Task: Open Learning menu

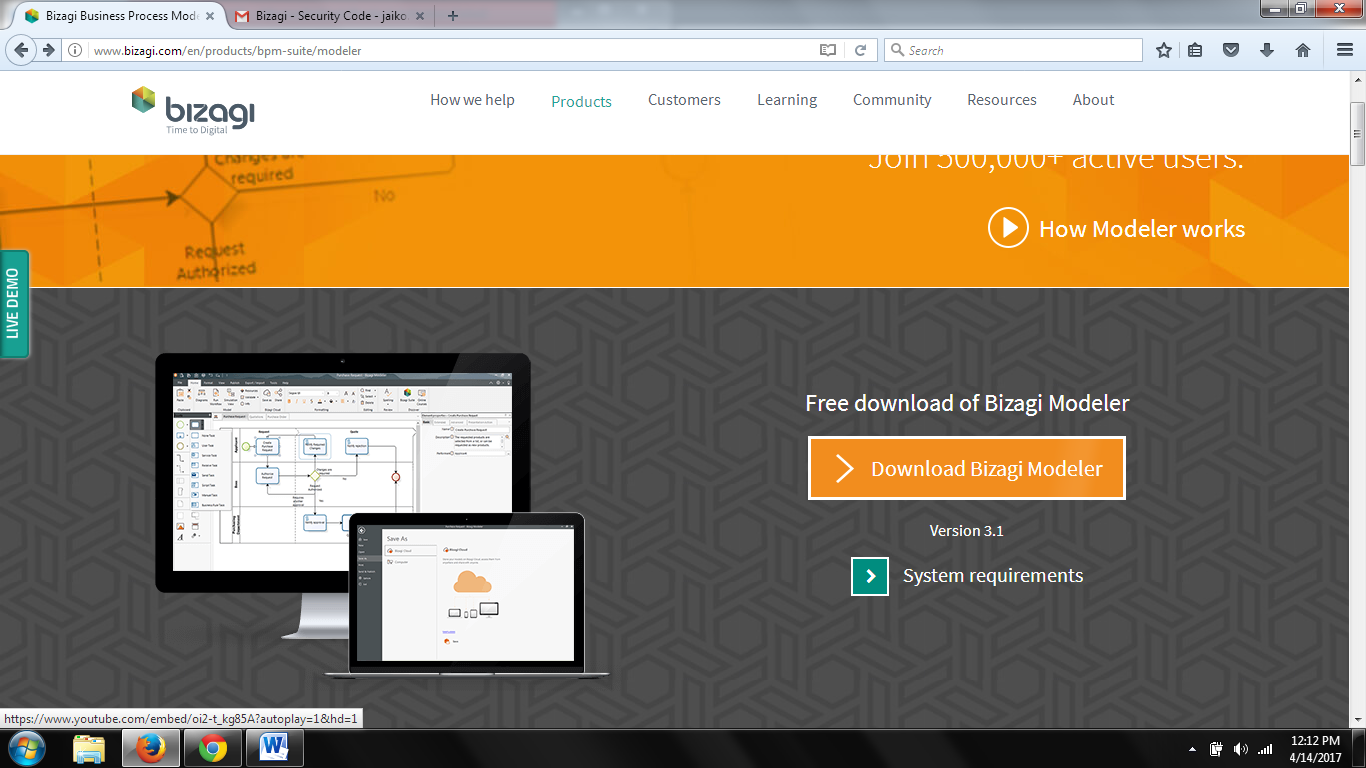Action: click(787, 100)
